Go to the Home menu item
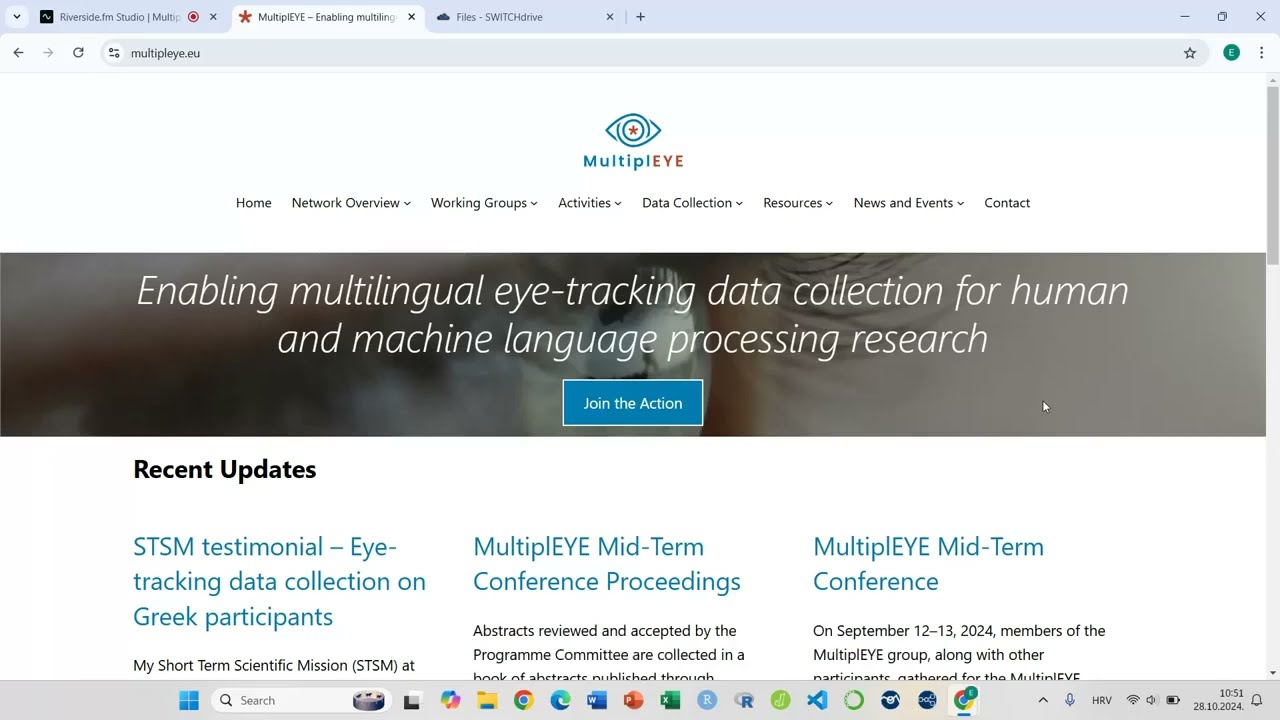The height and width of the screenshot is (720, 1280). tap(254, 203)
